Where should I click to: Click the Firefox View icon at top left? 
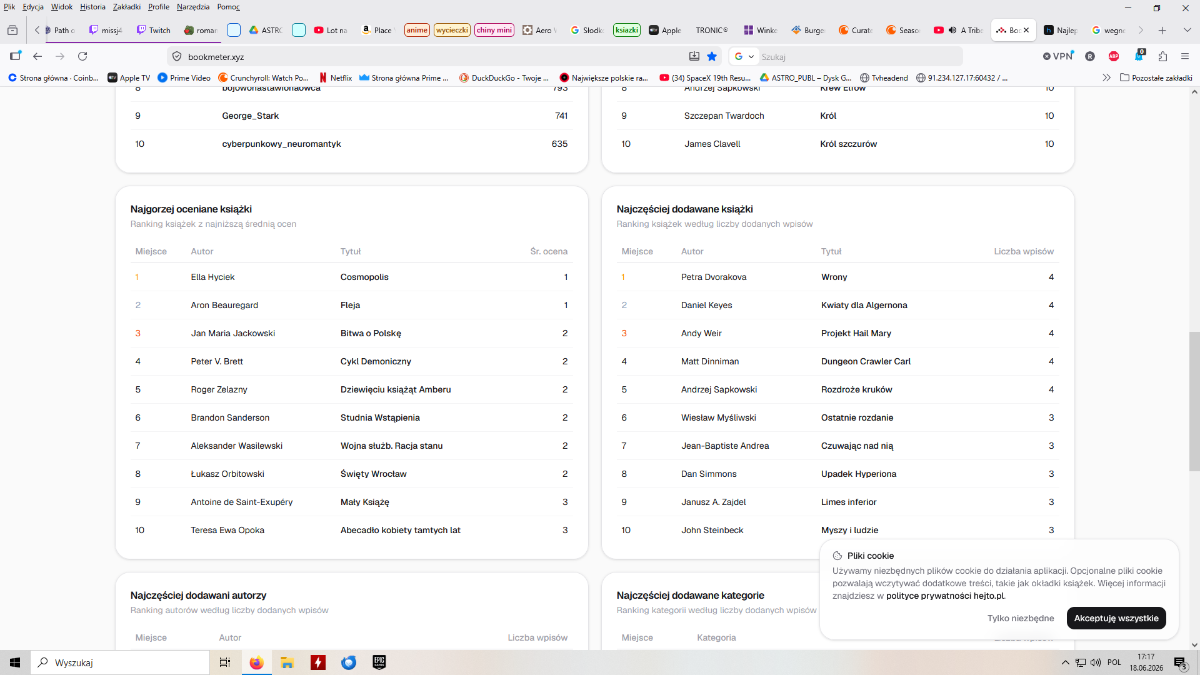pyautogui.click(x=13, y=30)
